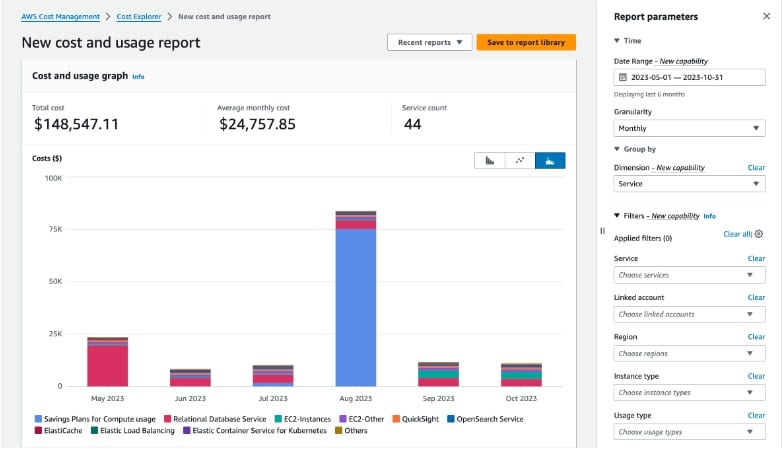Click the calendar icon in Date Range
783x449 pixels.
[622, 77]
